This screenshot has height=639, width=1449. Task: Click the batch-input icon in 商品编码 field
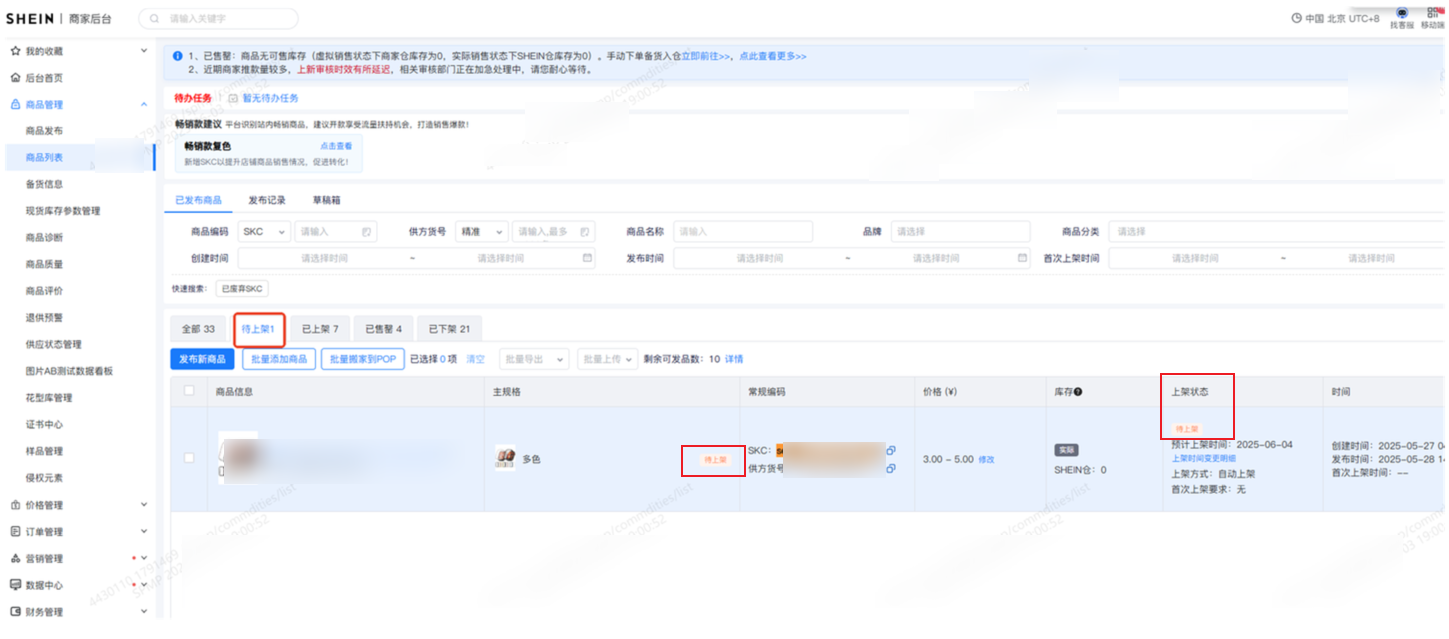pos(367,232)
